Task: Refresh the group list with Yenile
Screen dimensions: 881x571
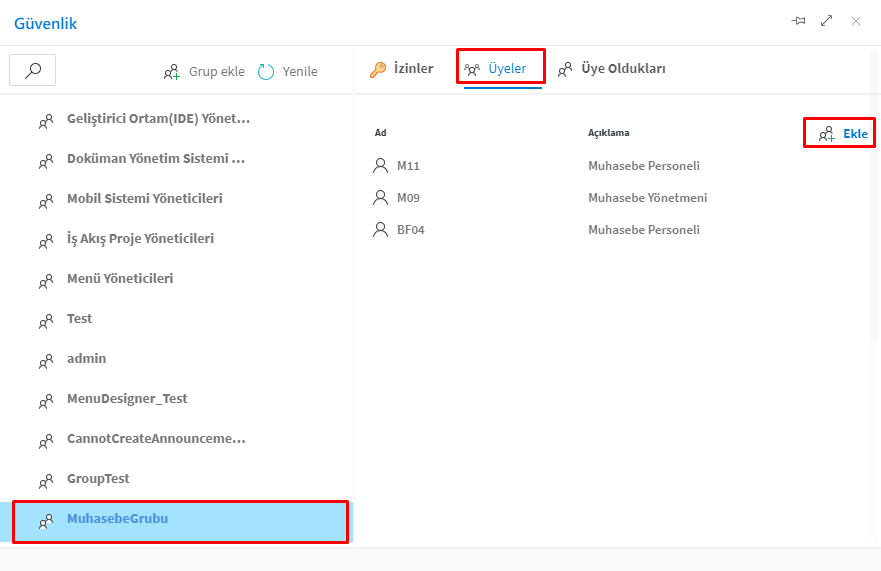Action: point(288,72)
